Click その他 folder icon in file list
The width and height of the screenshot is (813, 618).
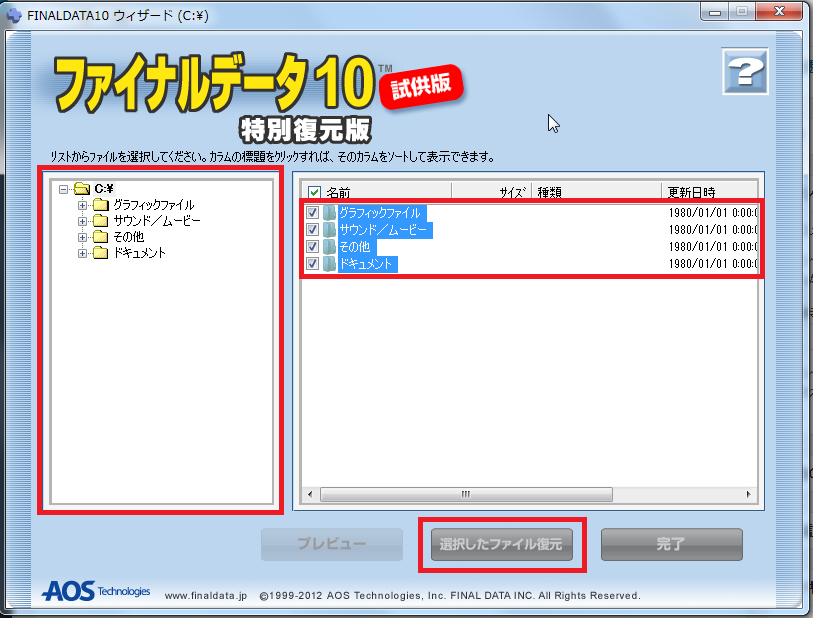pyautogui.click(x=329, y=247)
